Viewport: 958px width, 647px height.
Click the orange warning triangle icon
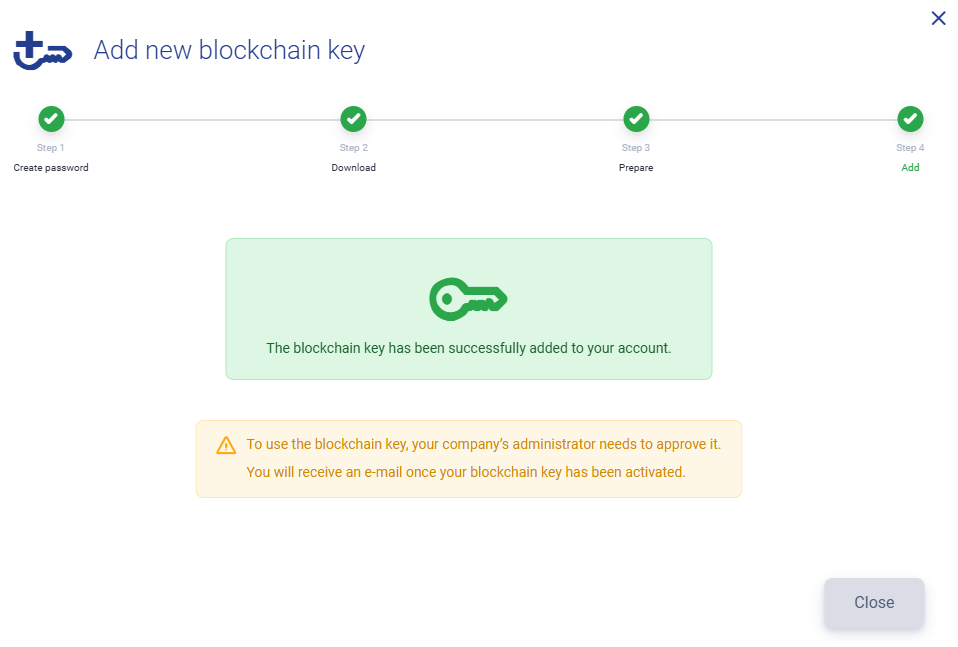click(x=226, y=445)
